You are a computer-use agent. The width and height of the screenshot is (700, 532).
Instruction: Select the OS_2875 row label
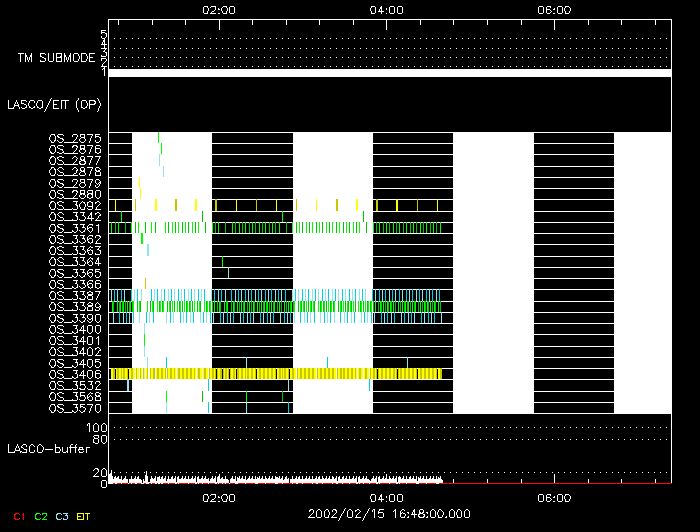coord(75,138)
